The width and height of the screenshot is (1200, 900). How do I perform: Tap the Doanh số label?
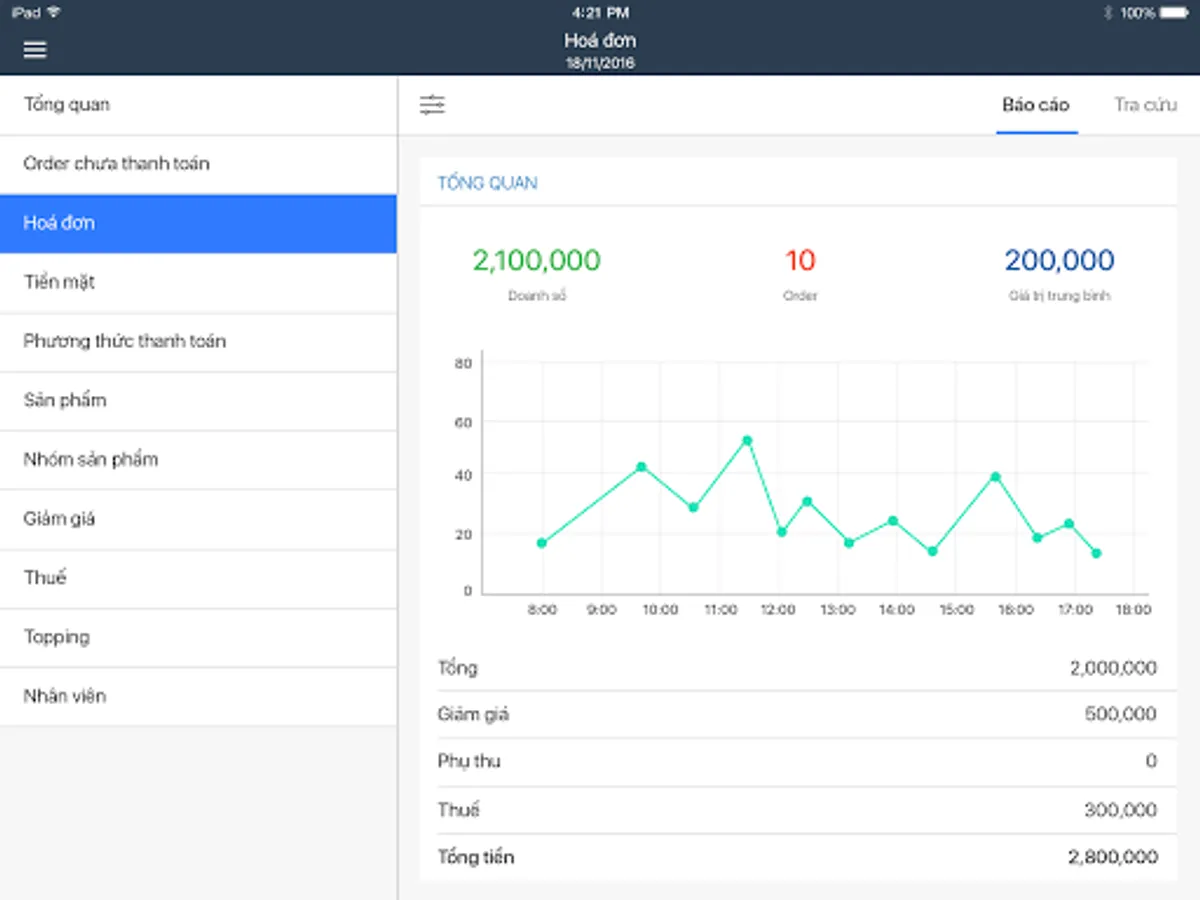pos(537,296)
